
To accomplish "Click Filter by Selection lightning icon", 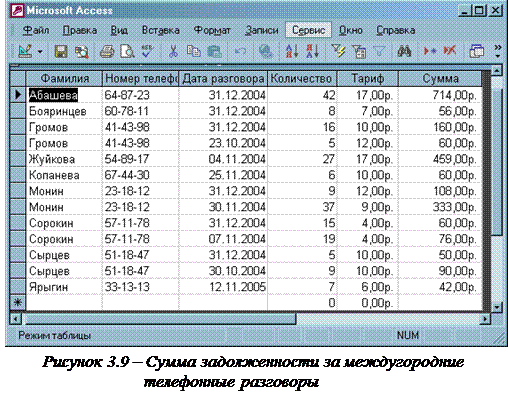I will pyautogui.click(x=338, y=51).
